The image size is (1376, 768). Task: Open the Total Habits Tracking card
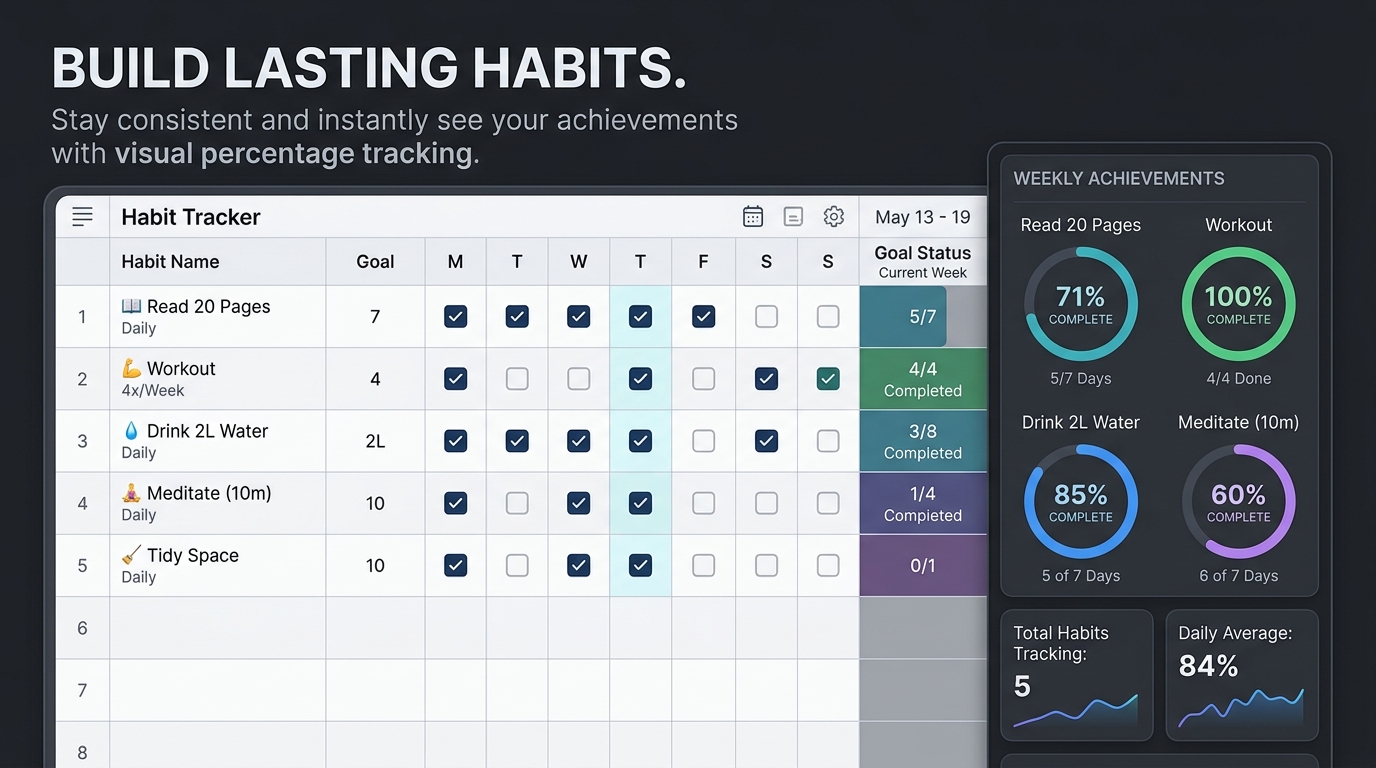point(1076,675)
